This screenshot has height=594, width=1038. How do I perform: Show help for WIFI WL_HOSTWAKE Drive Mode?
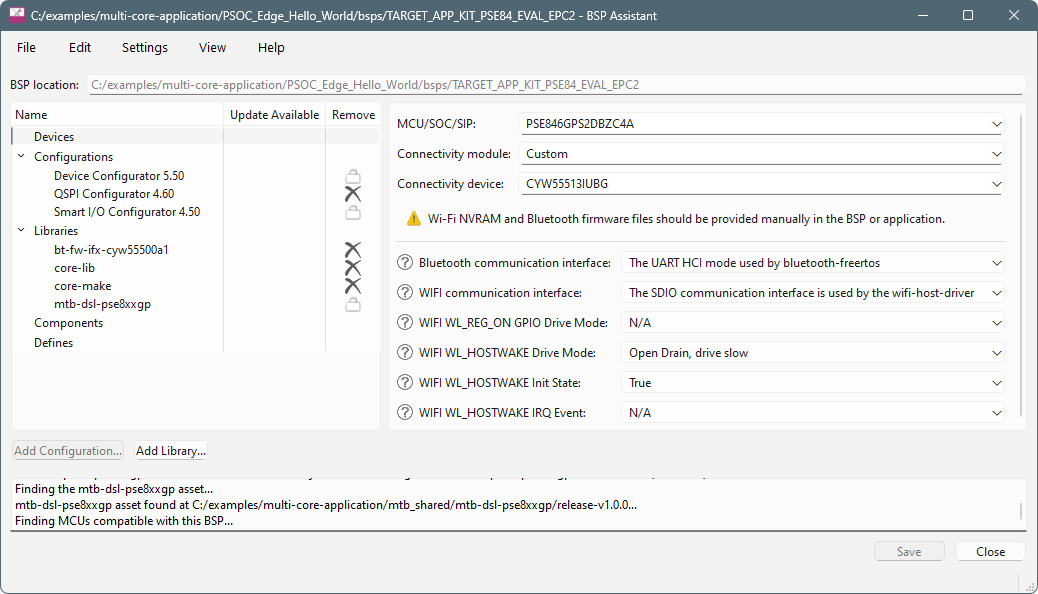pyautogui.click(x=405, y=353)
